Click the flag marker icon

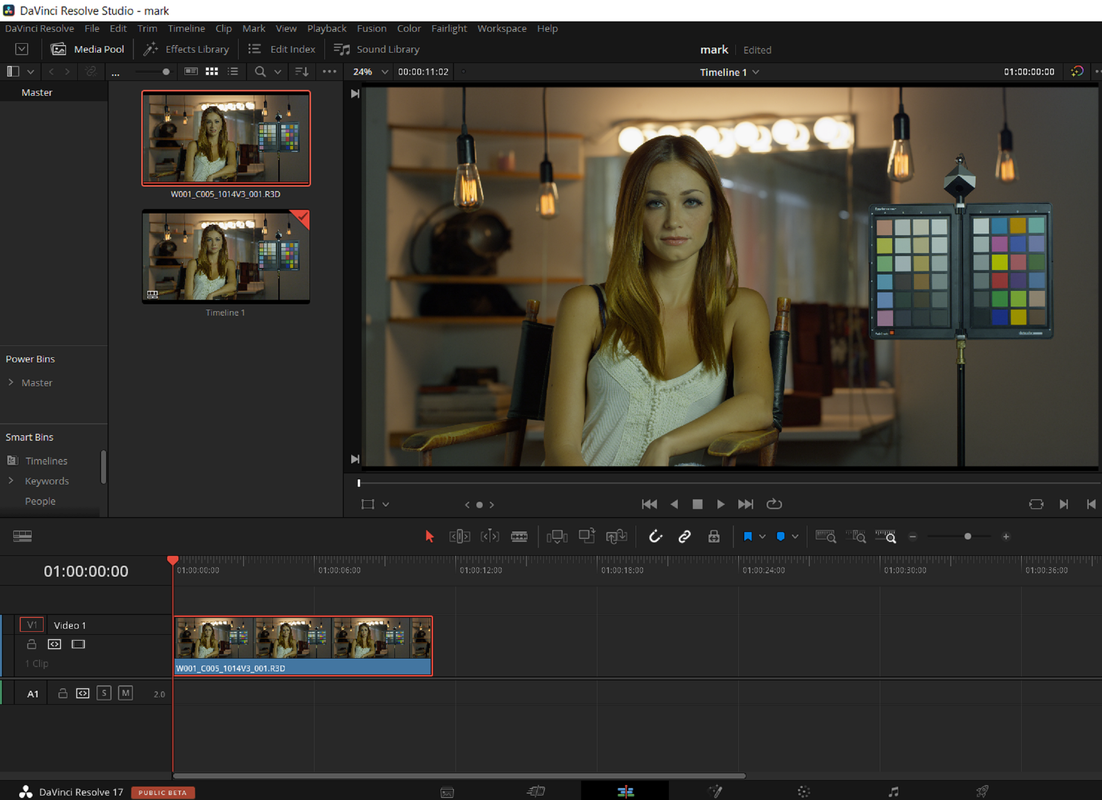(747, 537)
